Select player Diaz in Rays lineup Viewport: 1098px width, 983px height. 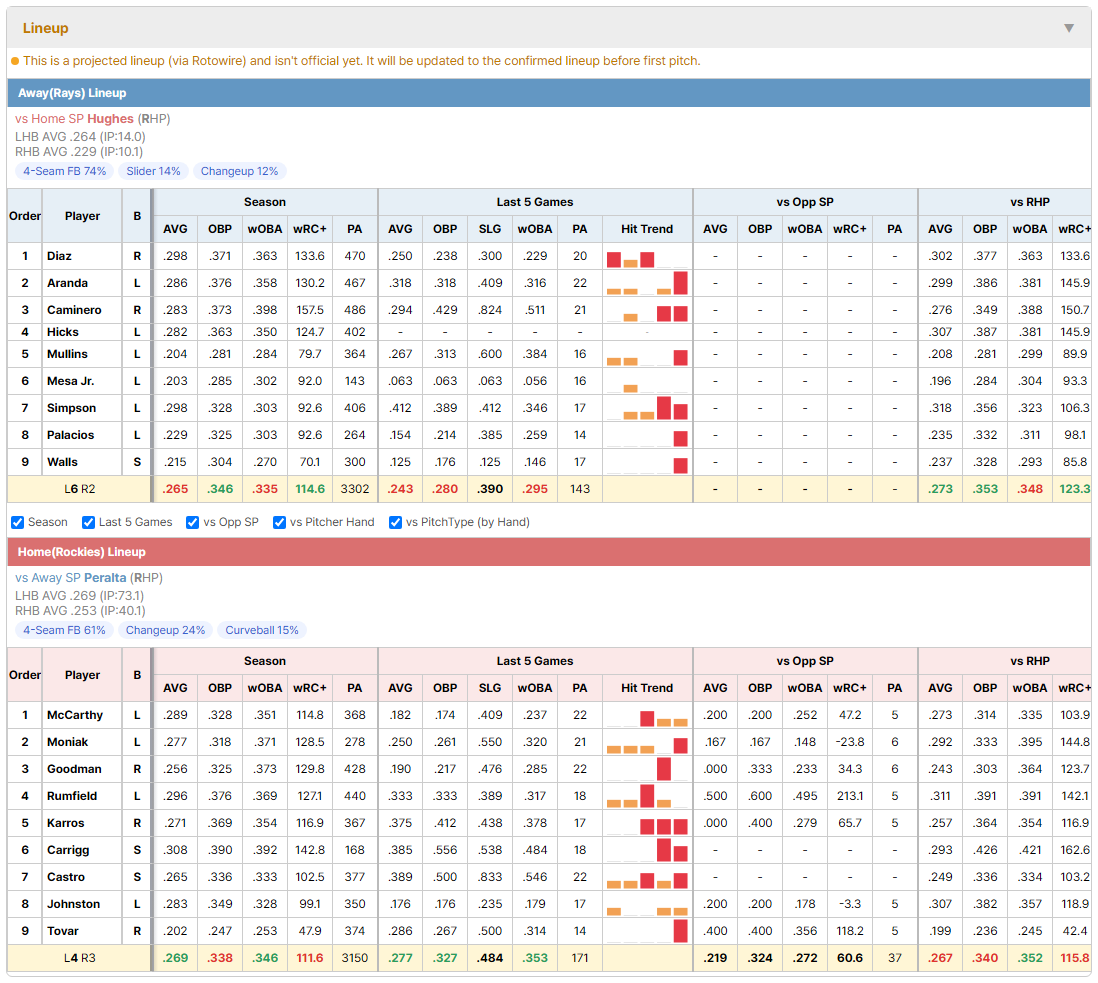coord(60,256)
